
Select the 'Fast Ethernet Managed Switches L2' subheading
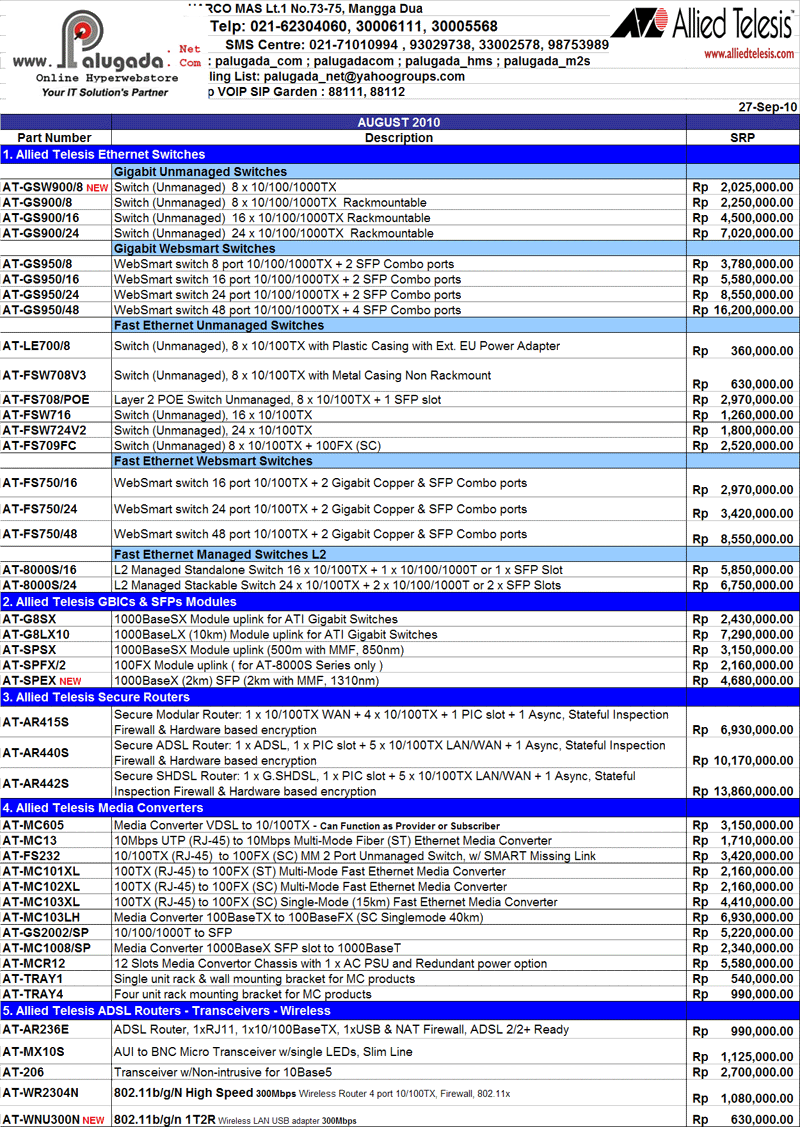coord(220,555)
